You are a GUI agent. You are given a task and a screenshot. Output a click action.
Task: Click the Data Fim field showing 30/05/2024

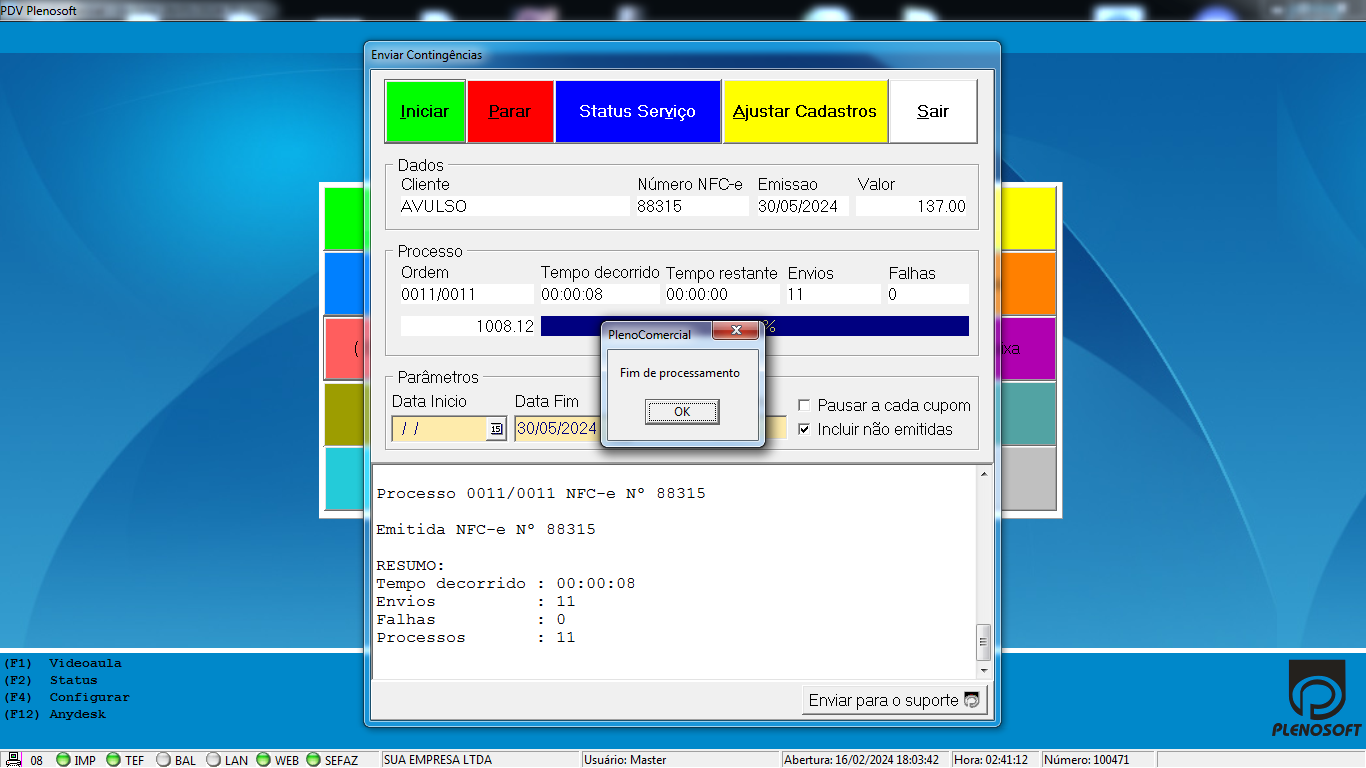(557, 429)
